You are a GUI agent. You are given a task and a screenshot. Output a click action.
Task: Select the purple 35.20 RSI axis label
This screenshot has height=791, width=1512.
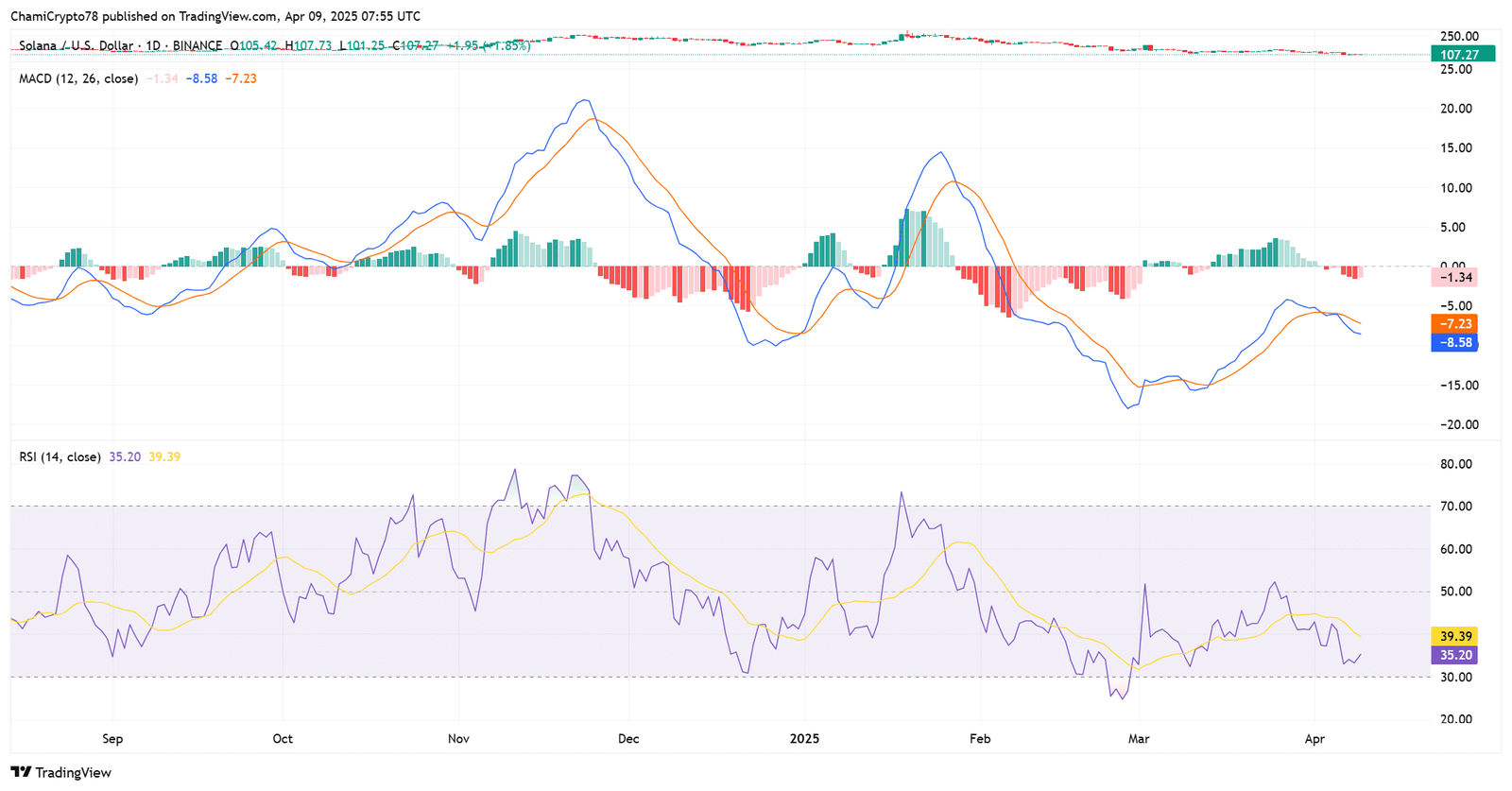pos(1455,656)
